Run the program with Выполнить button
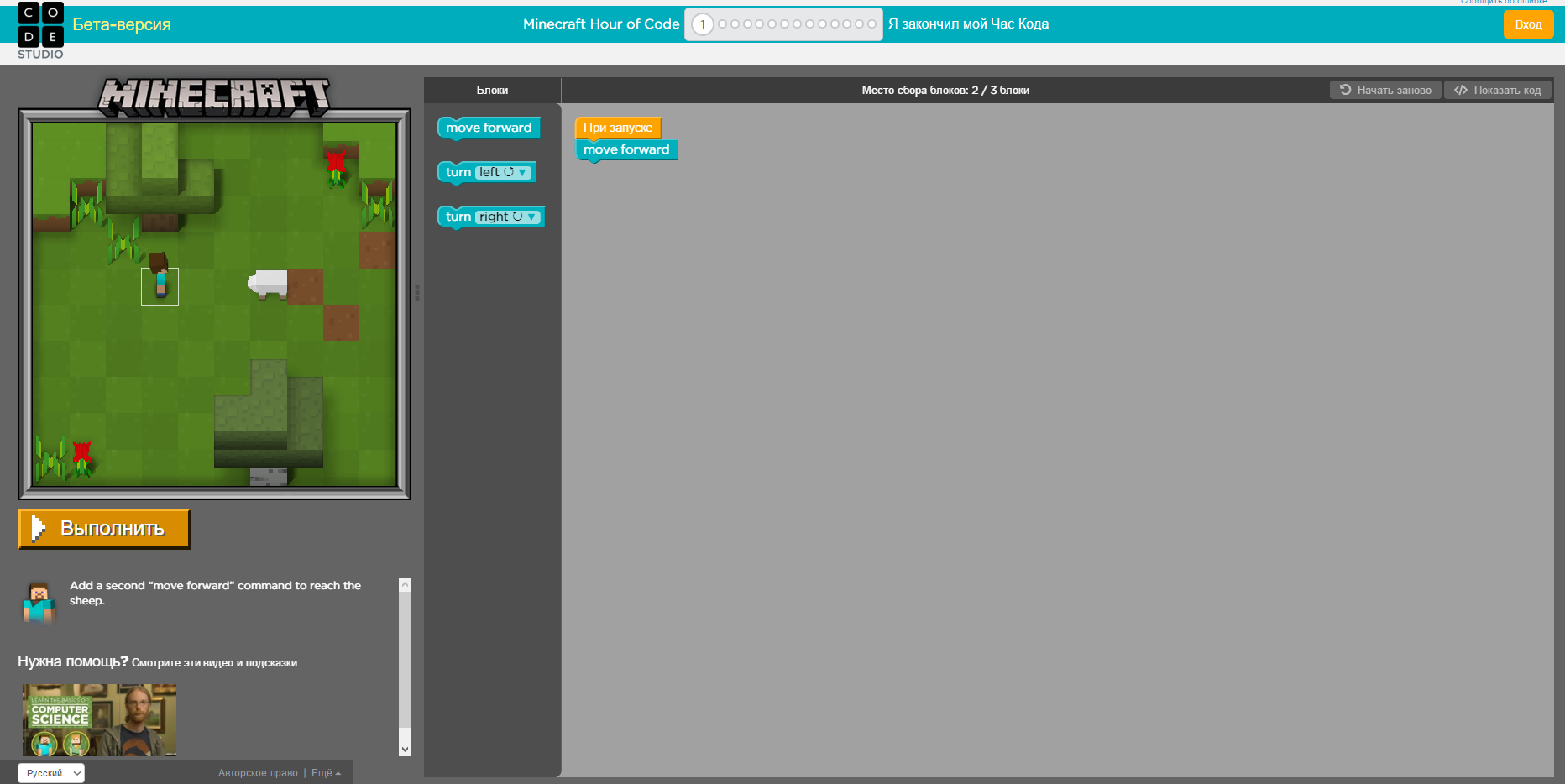The height and width of the screenshot is (784, 1565). point(104,529)
